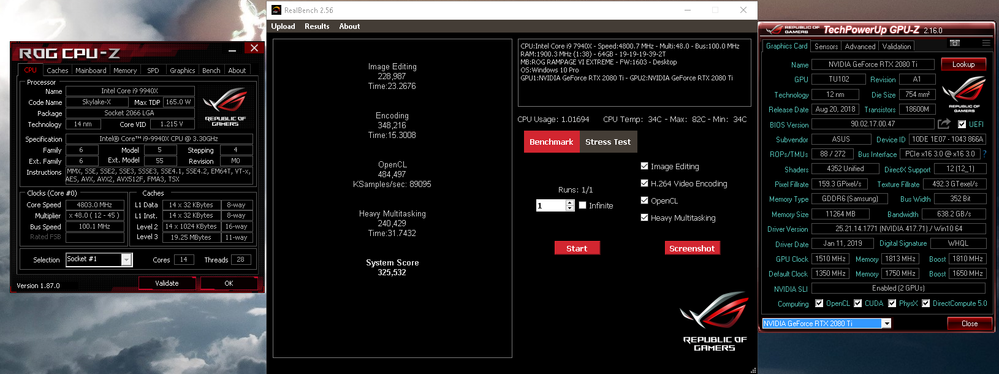Click the Runs stepper down arrow
The image size is (999, 374).
coord(570,208)
